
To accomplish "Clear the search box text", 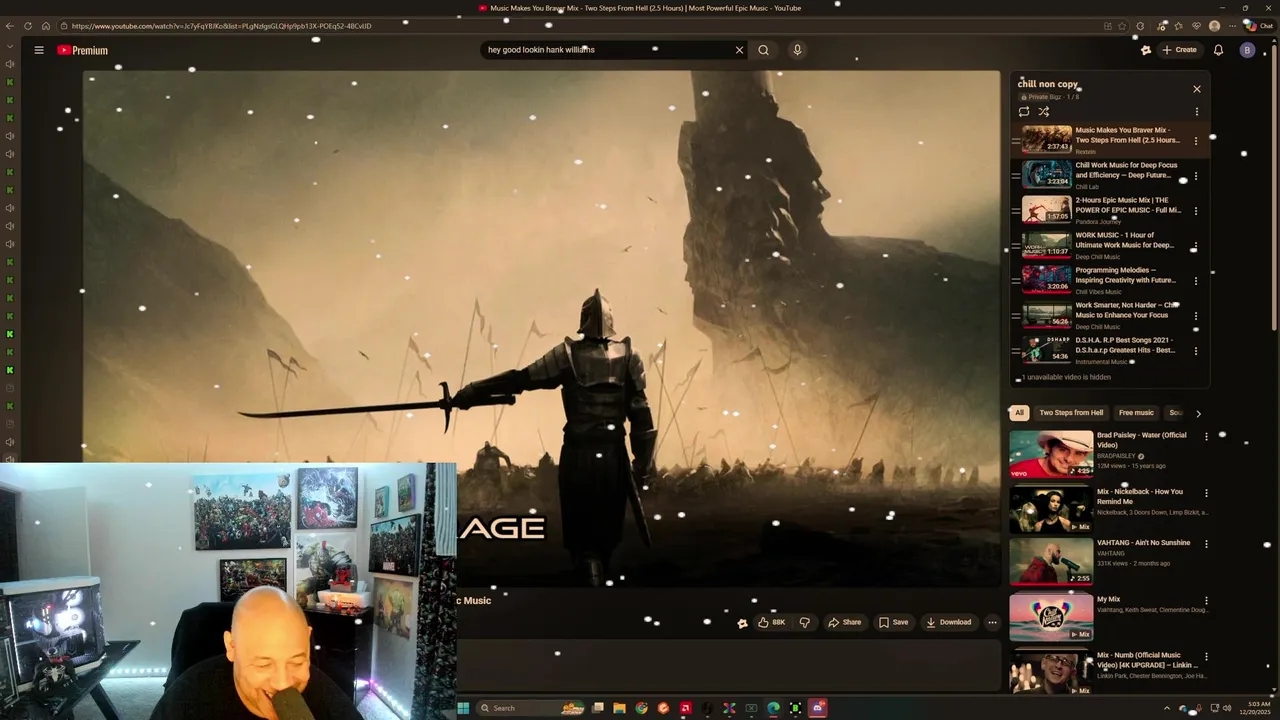I will tap(739, 50).
